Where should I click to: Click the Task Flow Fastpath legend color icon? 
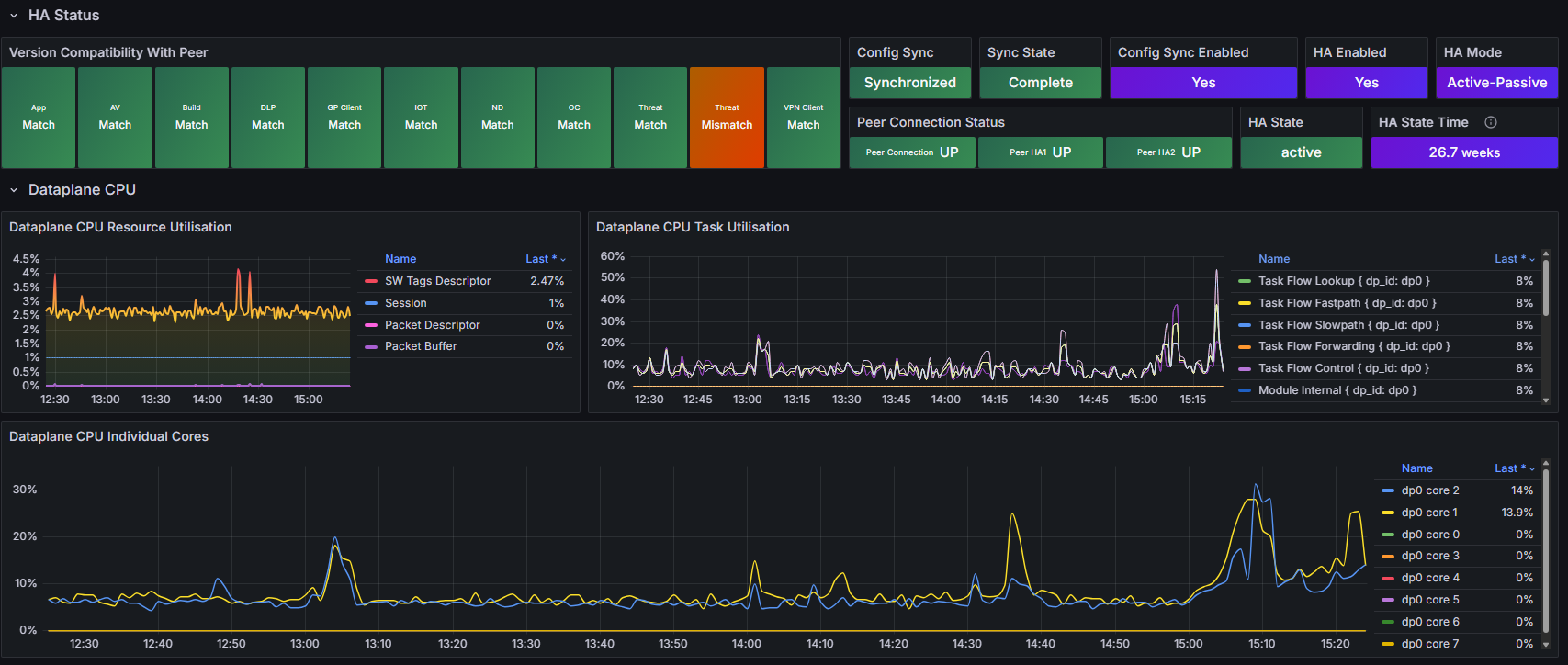coord(1245,303)
